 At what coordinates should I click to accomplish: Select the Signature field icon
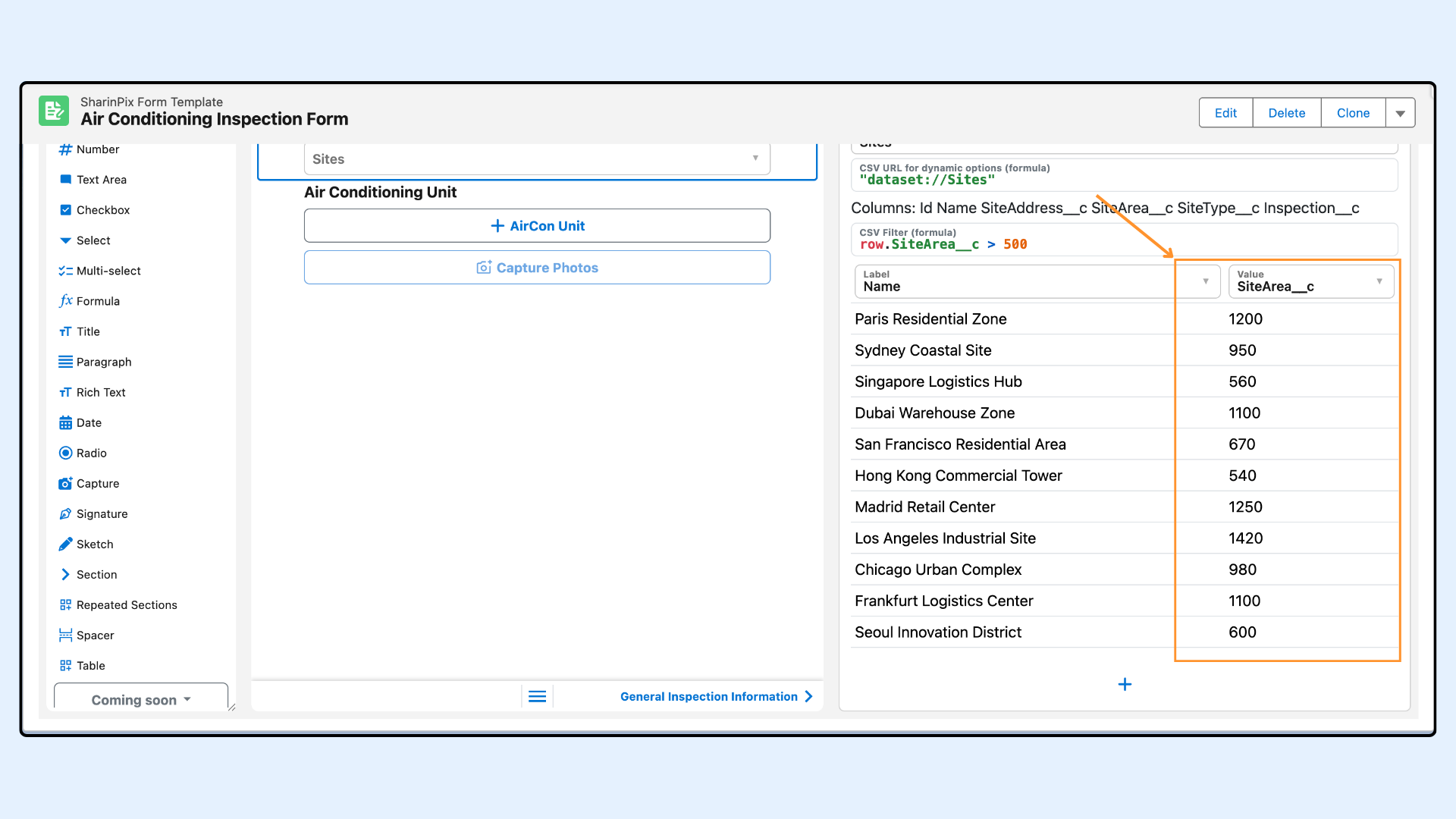(x=65, y=514)
